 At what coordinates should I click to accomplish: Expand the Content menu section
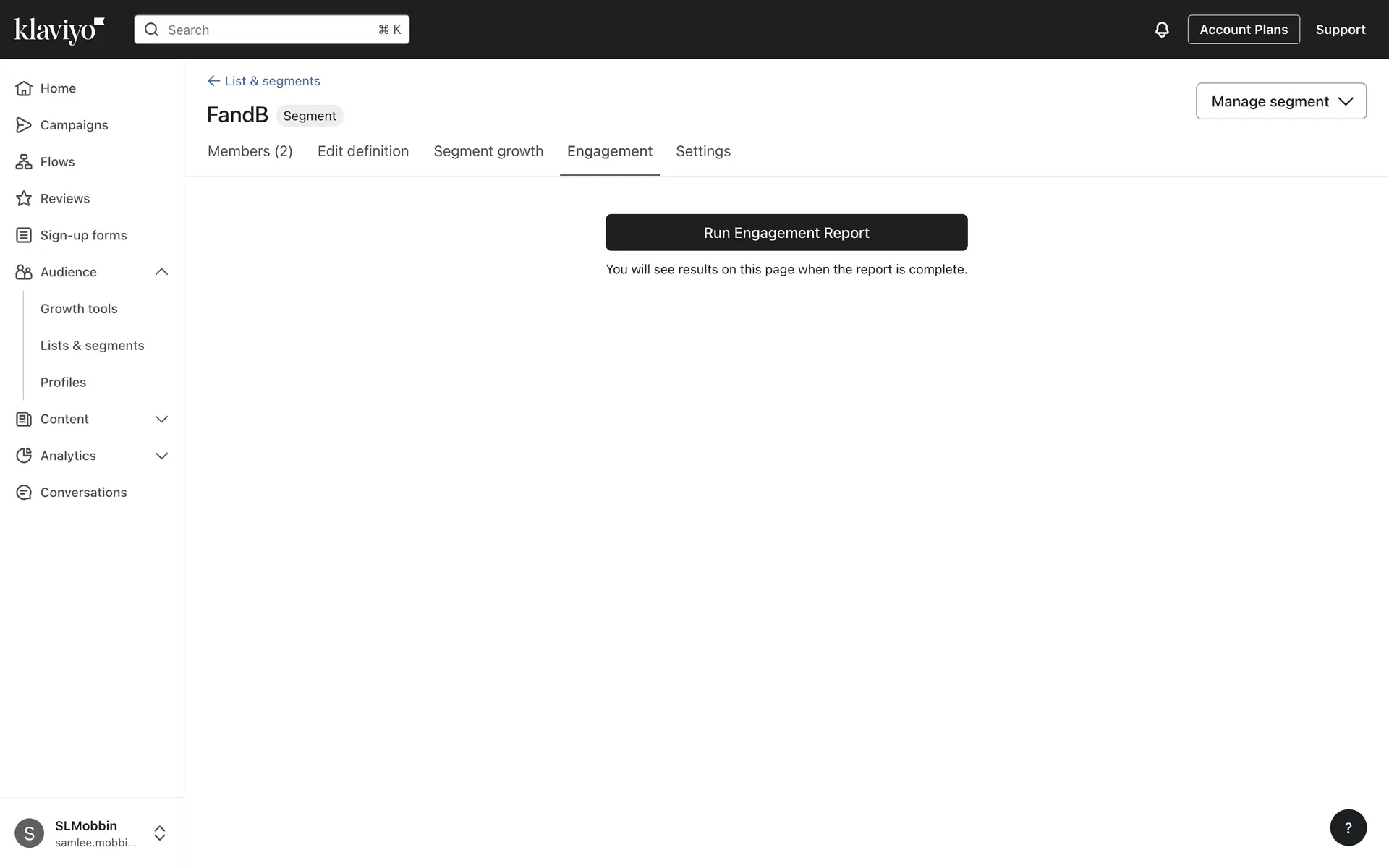[161, 419]
